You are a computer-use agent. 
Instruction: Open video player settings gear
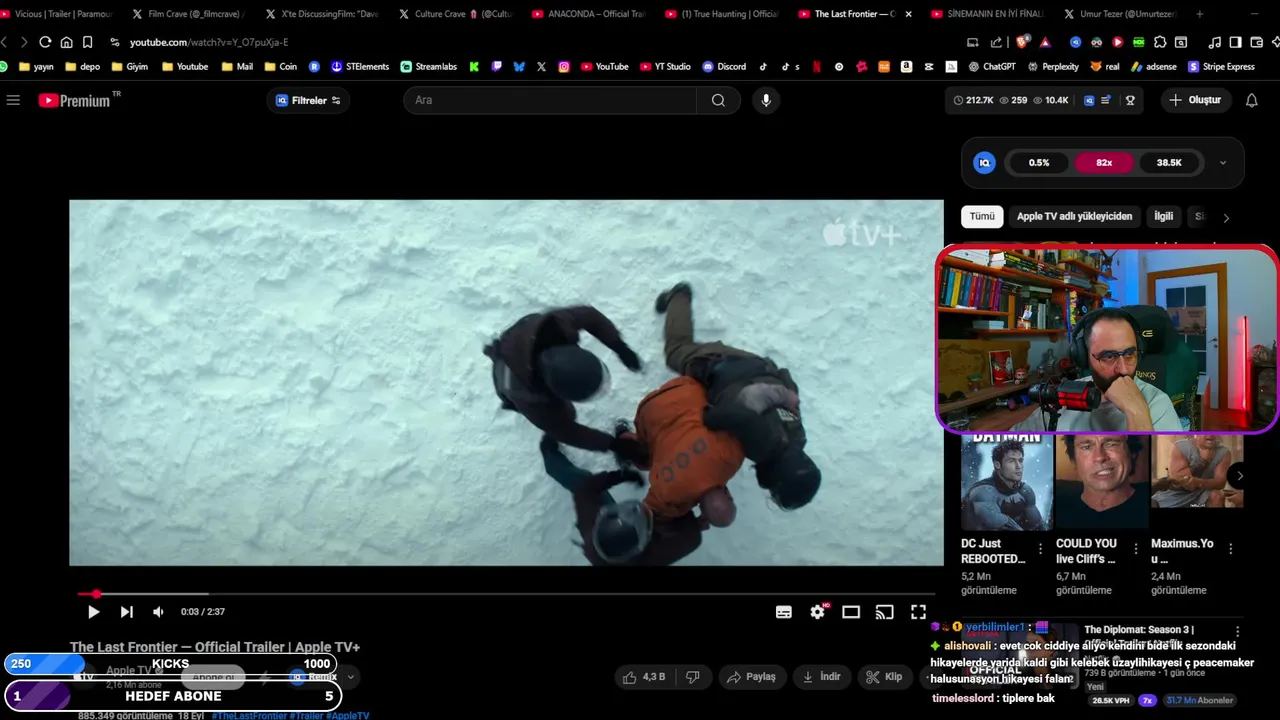click(818, 612)
